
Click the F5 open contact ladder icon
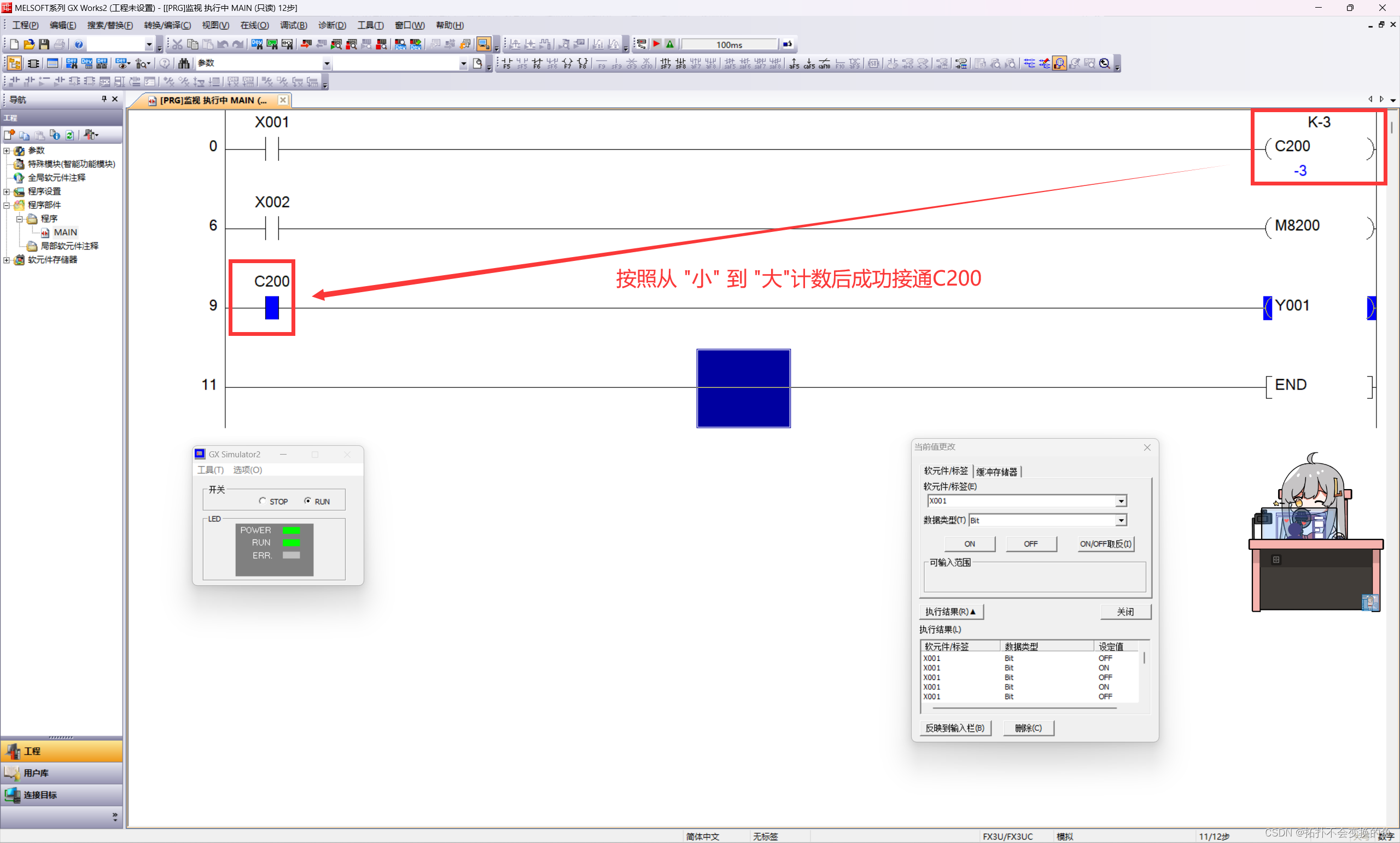coord(507,63)
